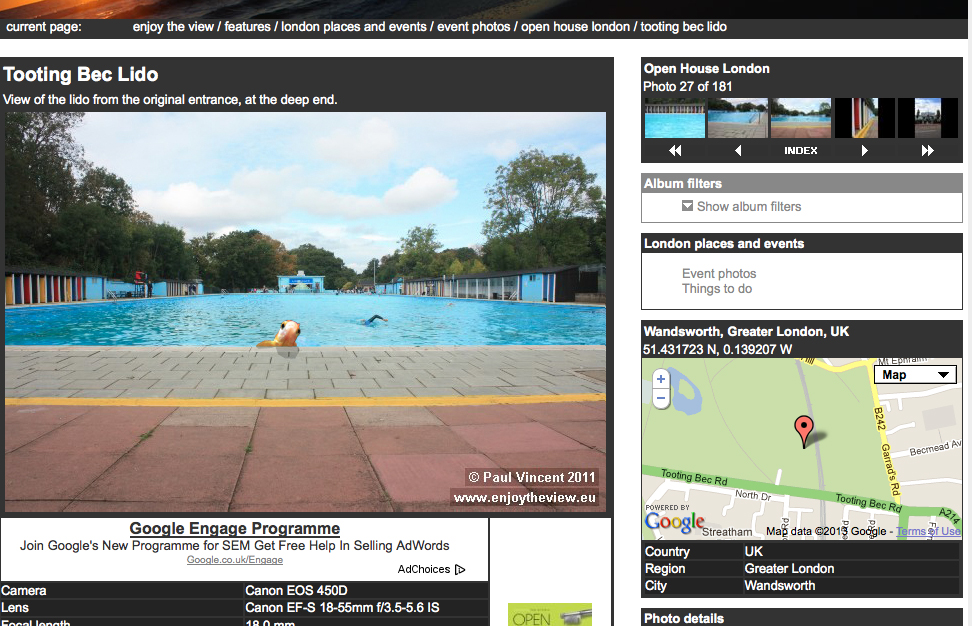Open the Things to do link
Viewport: 972px width, 626px height.
(717, 289)
